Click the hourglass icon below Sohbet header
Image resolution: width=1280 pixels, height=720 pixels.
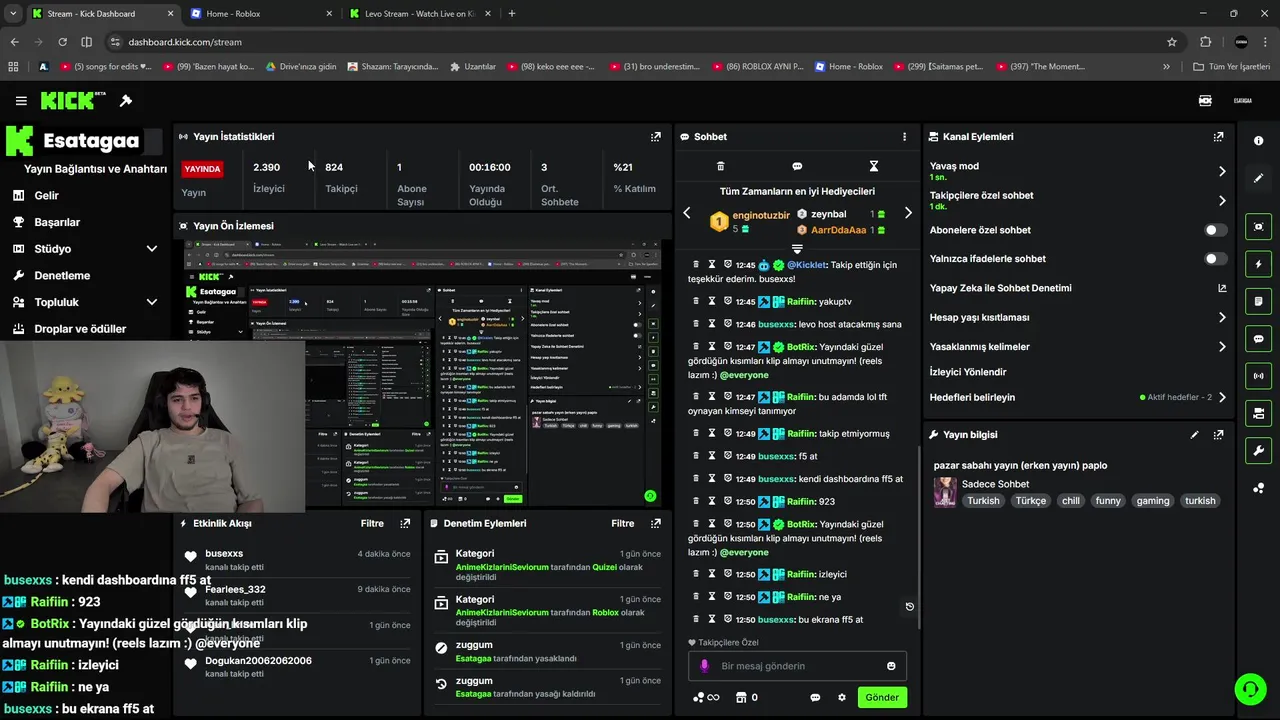(874, 166)
